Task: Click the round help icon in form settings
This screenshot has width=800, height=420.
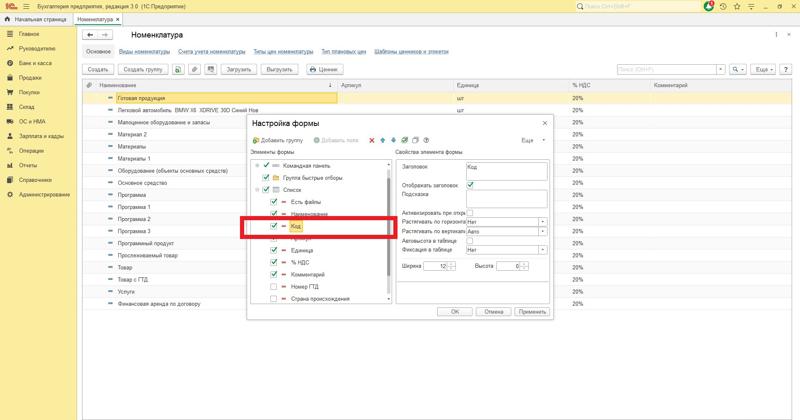Action: 426,140
